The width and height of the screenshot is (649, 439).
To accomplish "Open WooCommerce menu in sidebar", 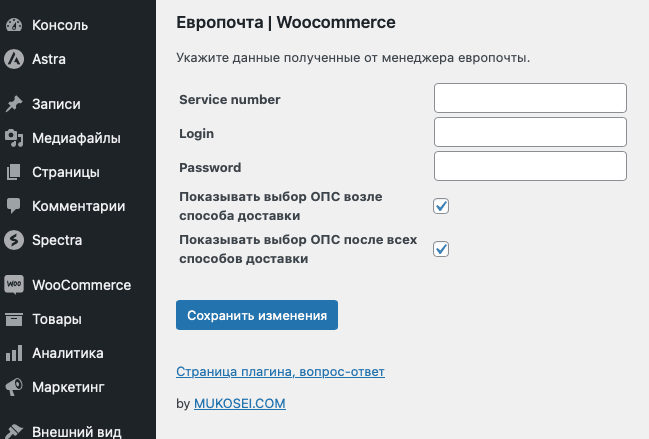I will pyautogui.click(x=81, y=285).
